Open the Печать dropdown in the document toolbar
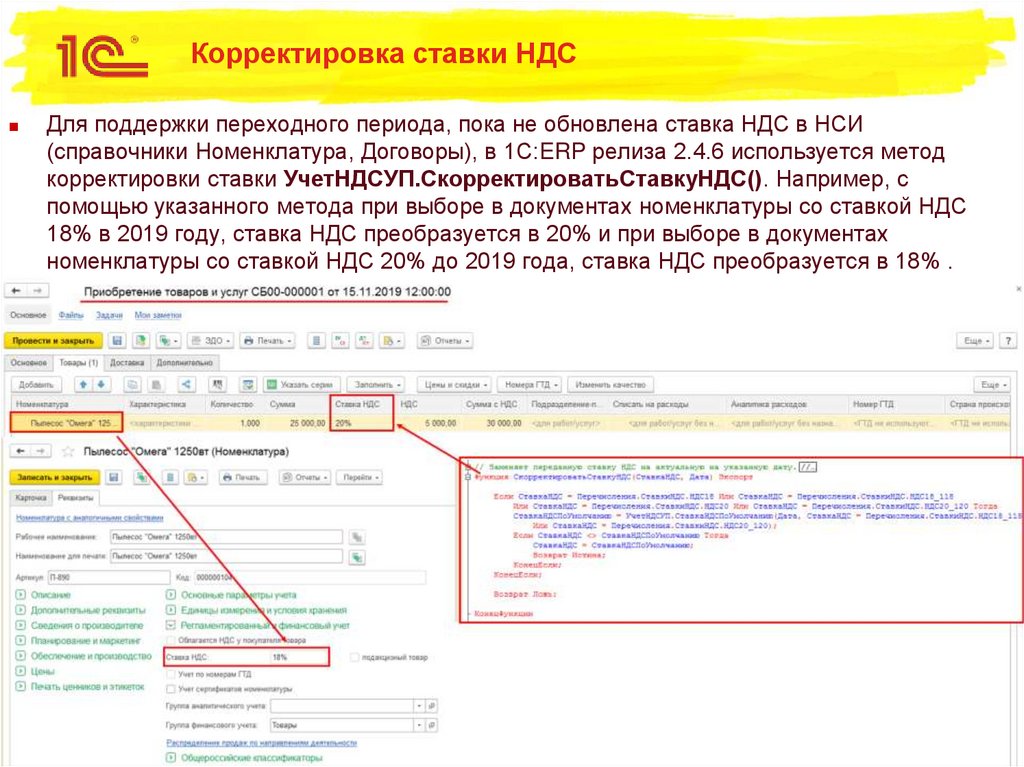Image resolution: width=1024 pixels, height=767 pixels. [268, 340]
